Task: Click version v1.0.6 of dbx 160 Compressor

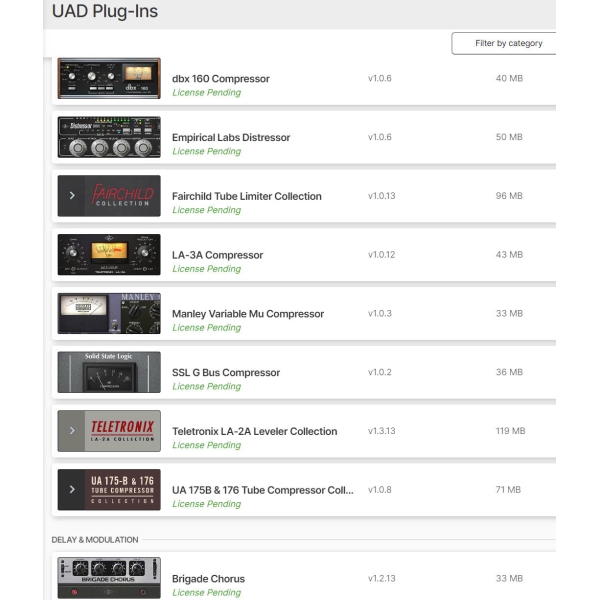Action: pyautogui.click(x=380, y=78)
